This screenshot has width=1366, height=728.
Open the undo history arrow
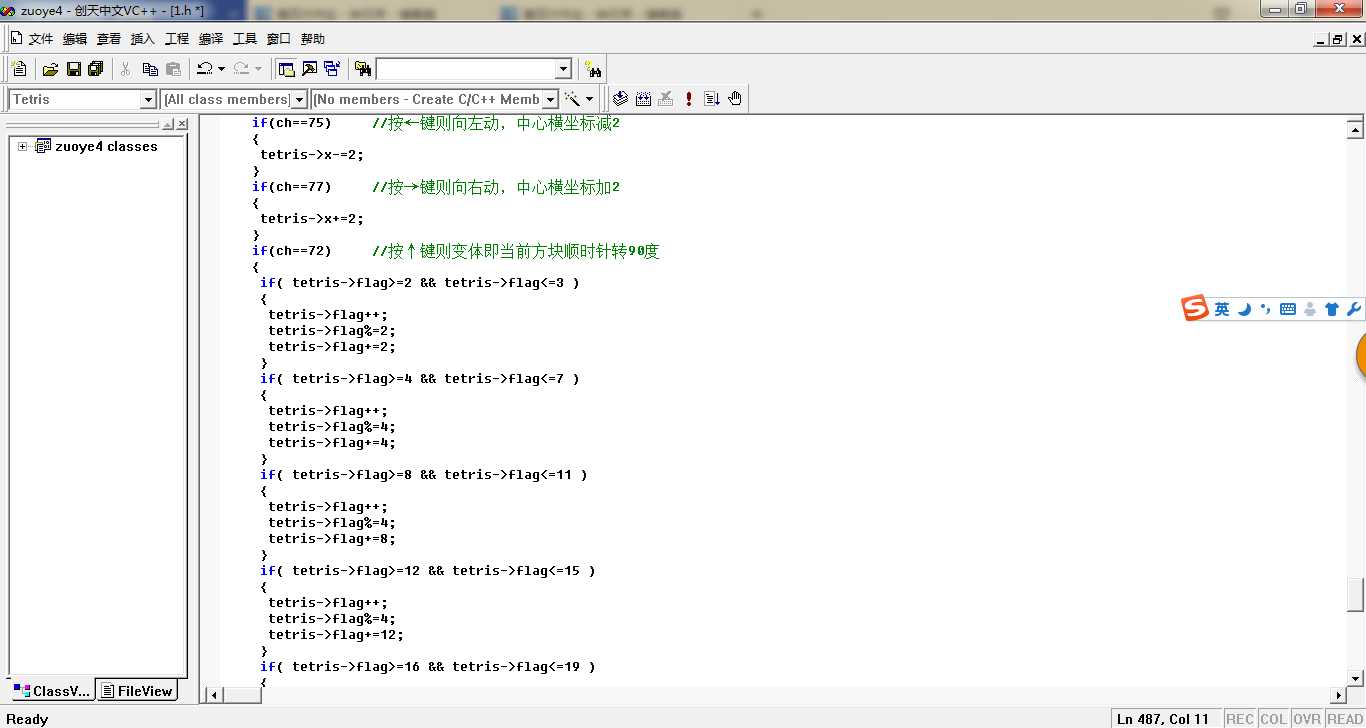click(221, 69)
